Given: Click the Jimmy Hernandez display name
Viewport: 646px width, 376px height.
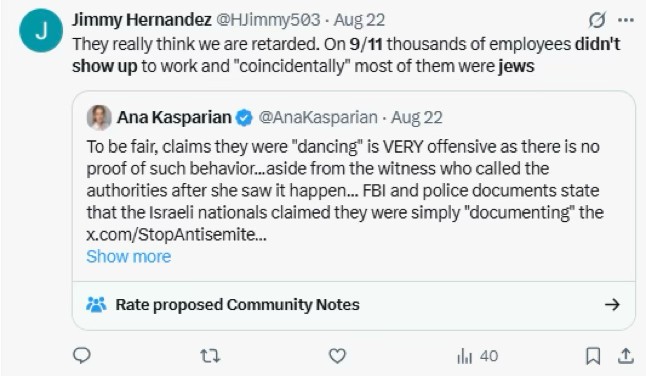Looking at the screenshot, I should coord(142,20).
